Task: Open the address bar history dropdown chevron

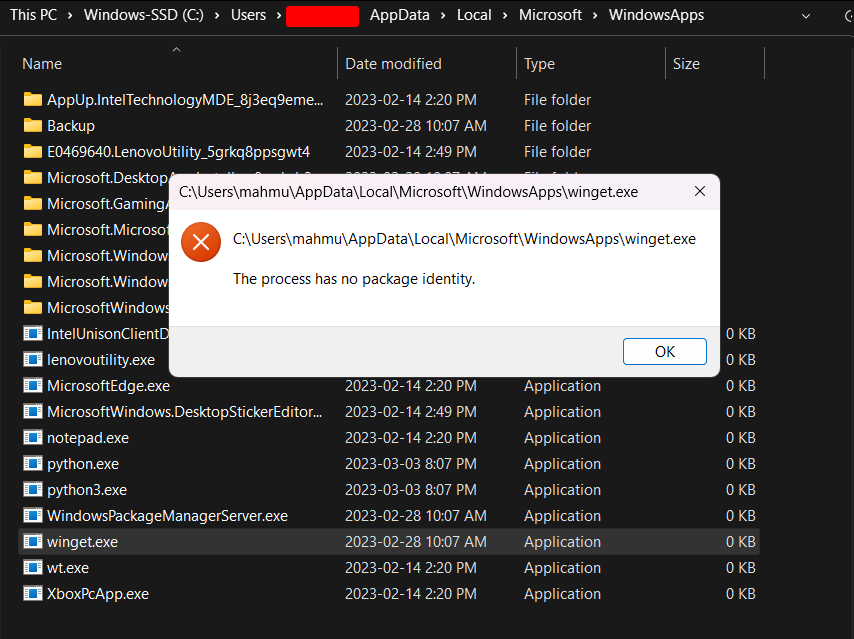Action: point(806,15)
